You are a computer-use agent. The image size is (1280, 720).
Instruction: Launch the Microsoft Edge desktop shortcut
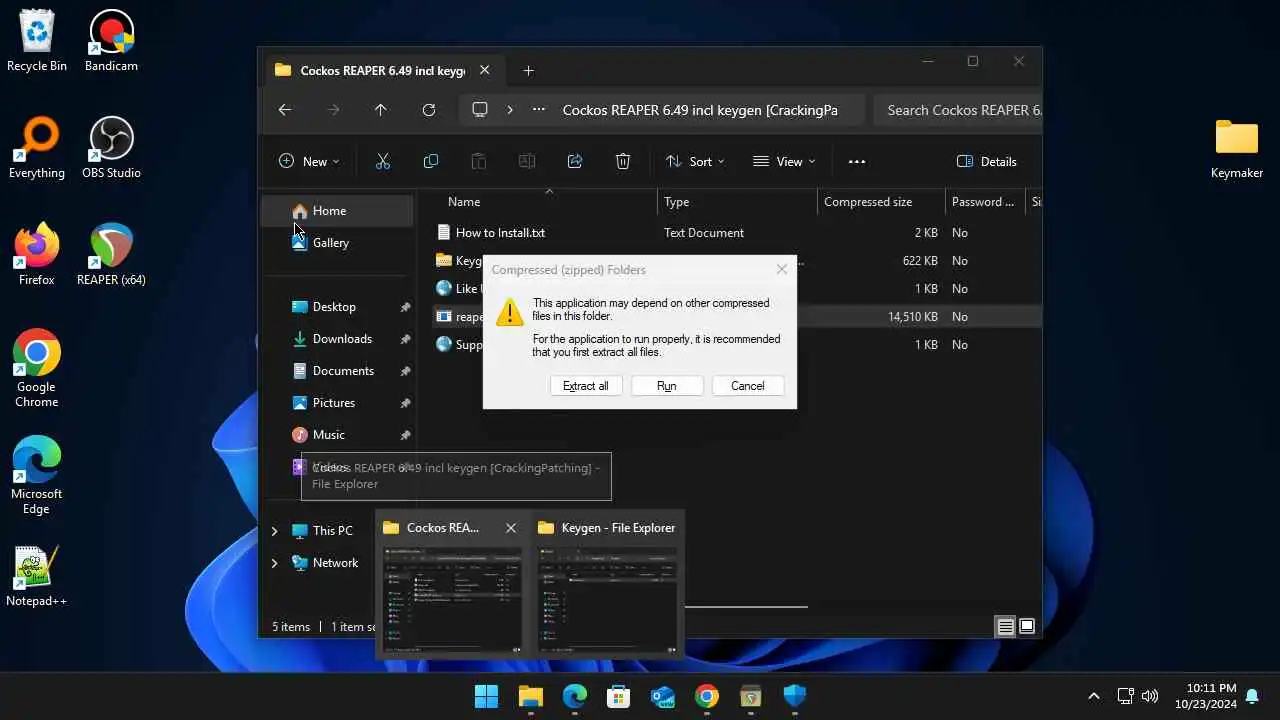tap(37, 475)
